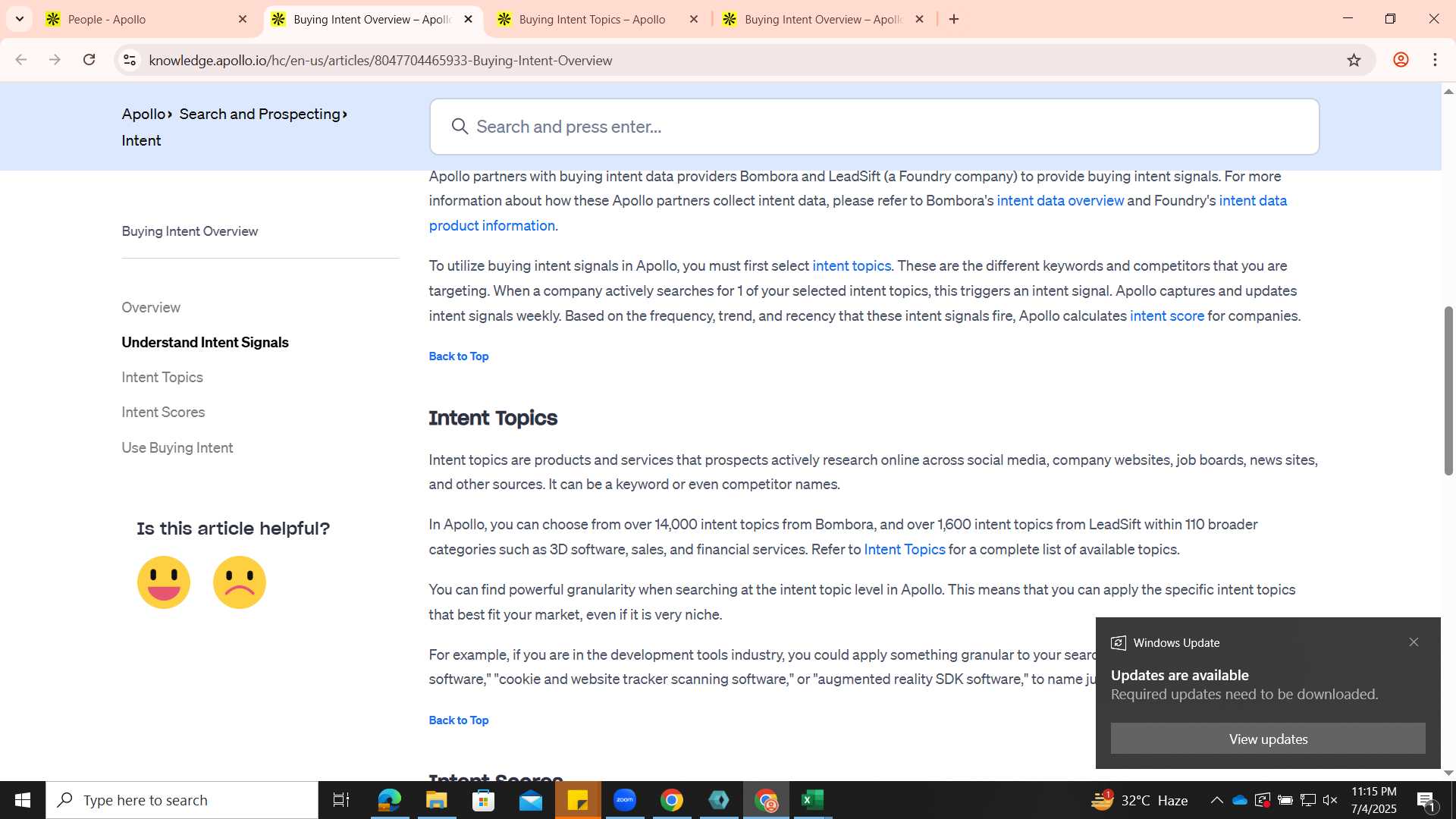The width and height of the screenshot is (1456, 819).
Task: Close the Buying Intent Topics tab
Action: click(x=694, y=19)
